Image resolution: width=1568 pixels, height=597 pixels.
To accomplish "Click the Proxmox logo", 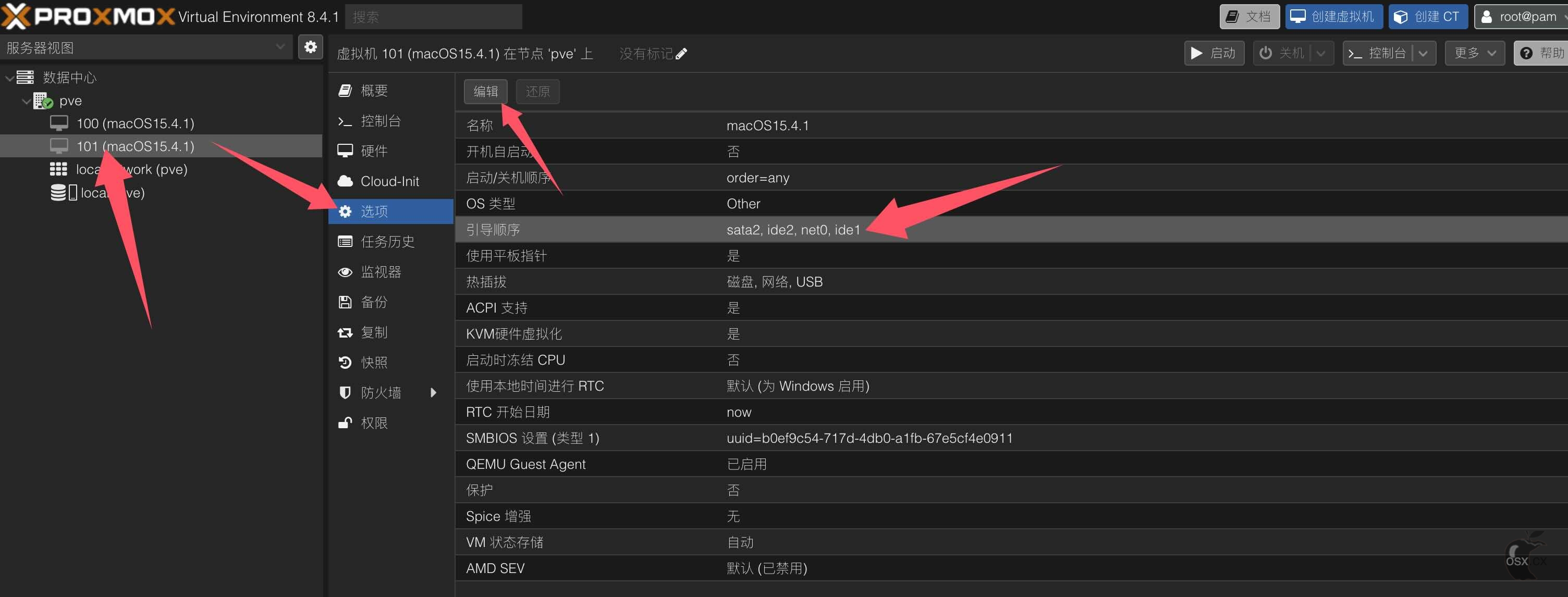I will pos(88,17).
